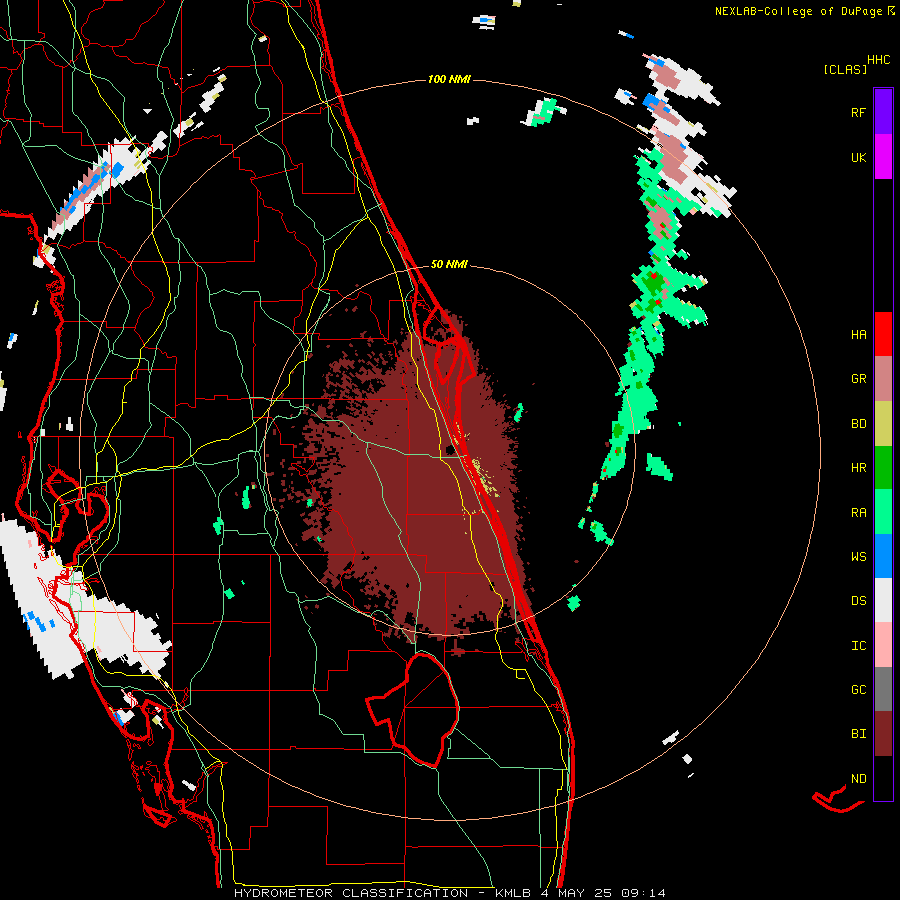Screen dimensions: 900x900
Task: Click the BD yellow legend swatch
Action: (x=883, y=423)
